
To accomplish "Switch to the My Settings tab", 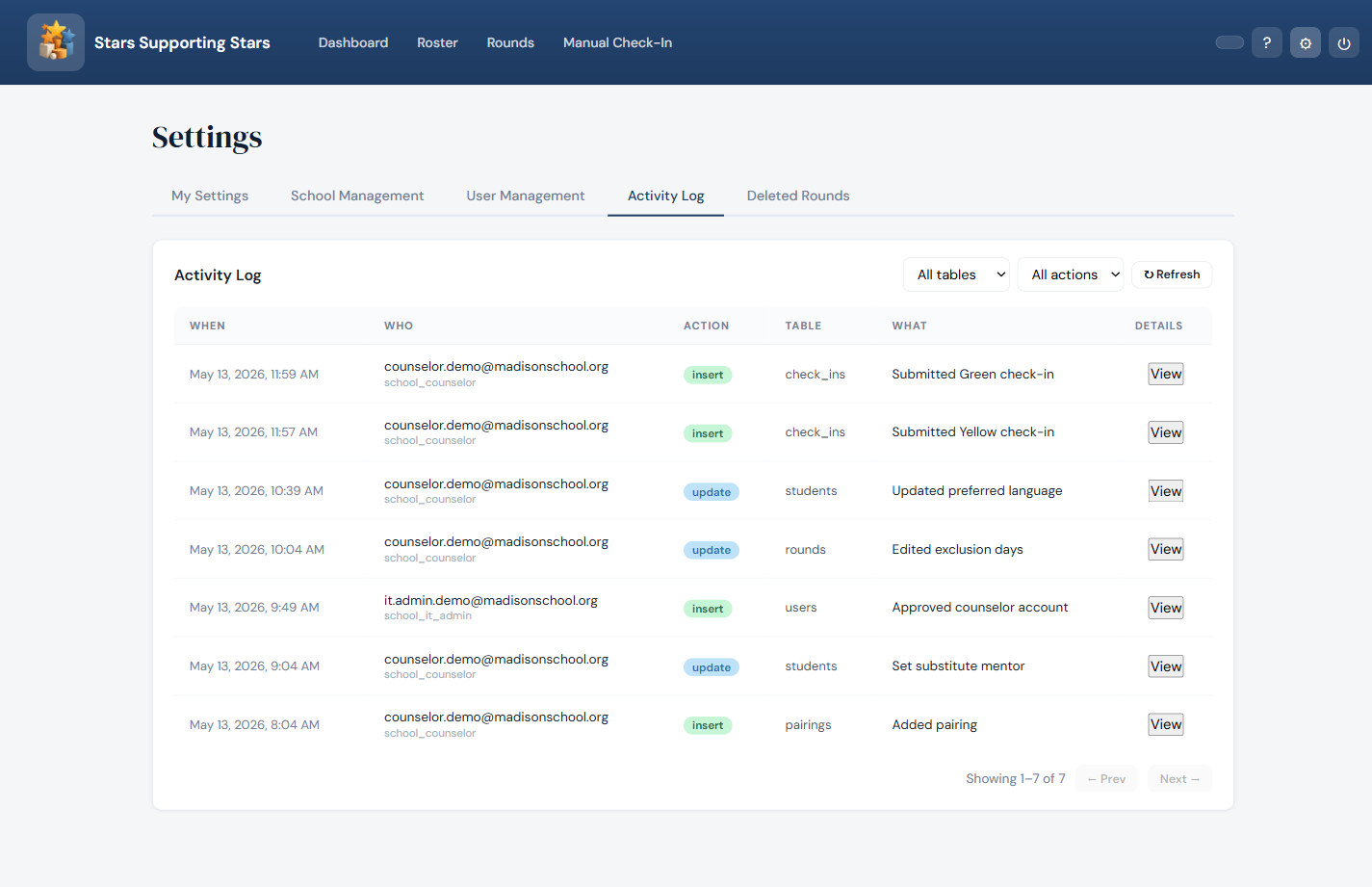I will [210, 196].
